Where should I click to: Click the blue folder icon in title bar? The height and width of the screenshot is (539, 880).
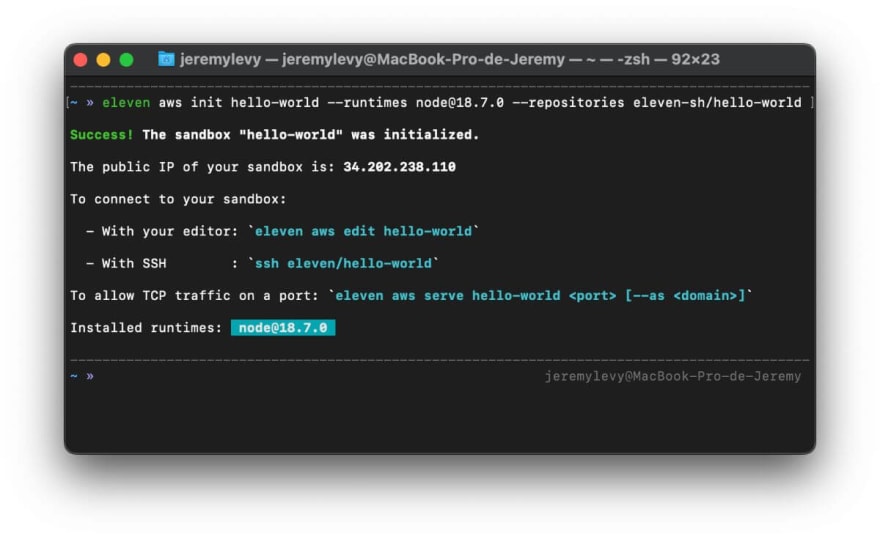coord(166,59)
